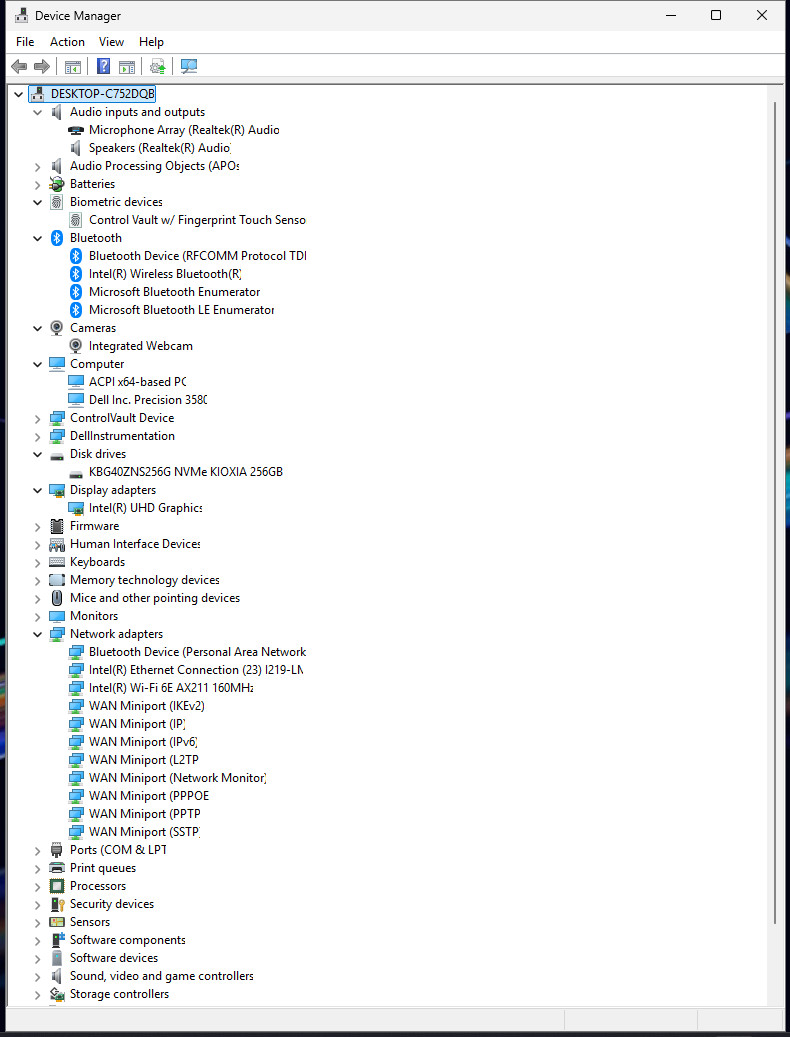
Task: Click the Human Interface Devices icon
Action: point(57,544)
